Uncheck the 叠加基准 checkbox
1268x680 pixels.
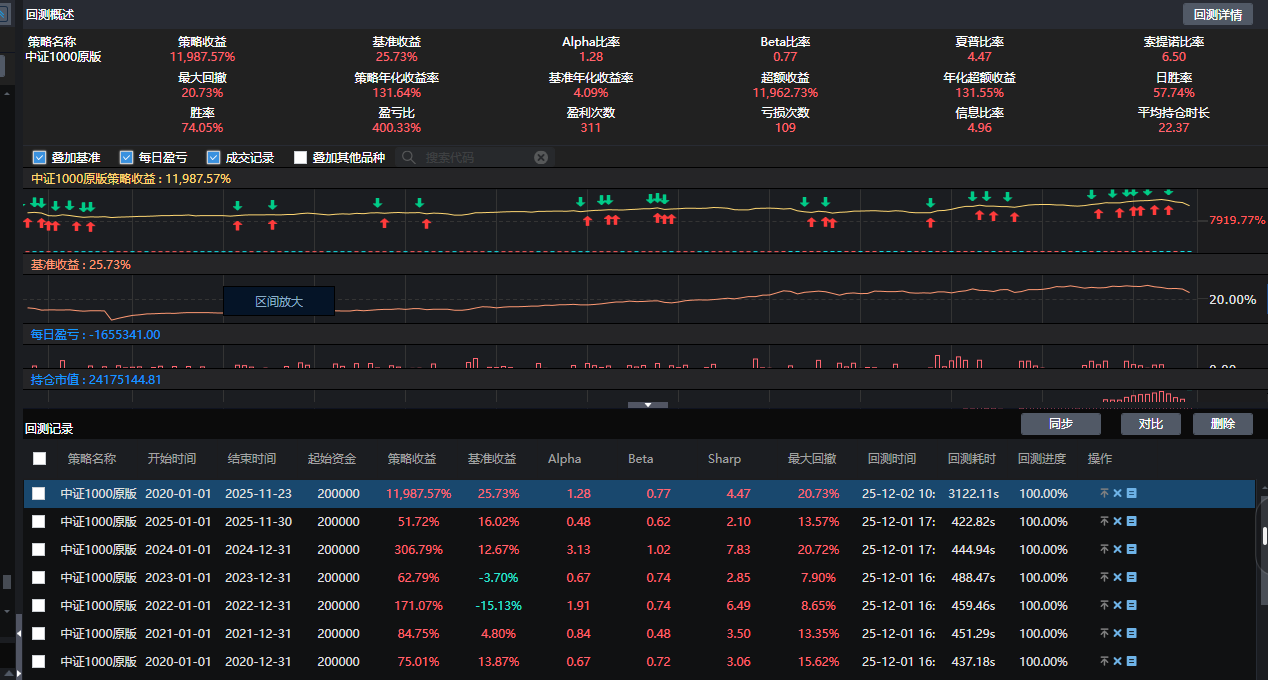pos(38,157)
